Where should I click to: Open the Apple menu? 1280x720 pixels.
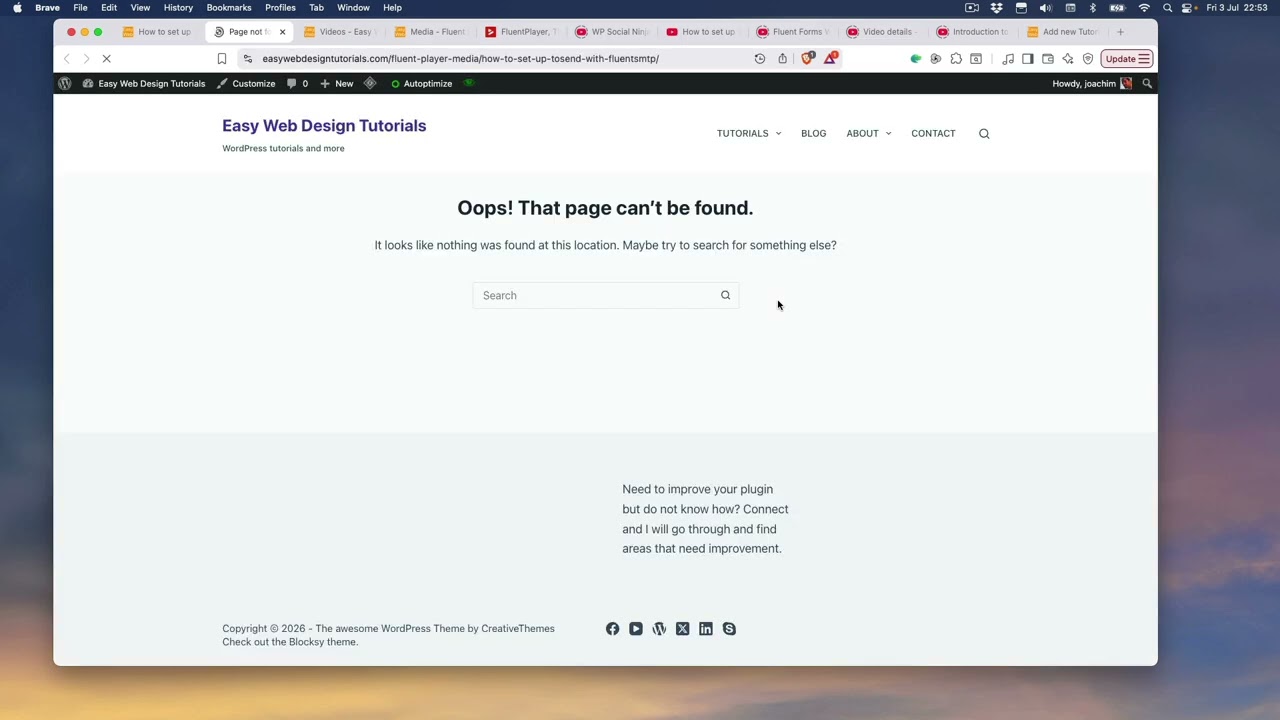17,8
